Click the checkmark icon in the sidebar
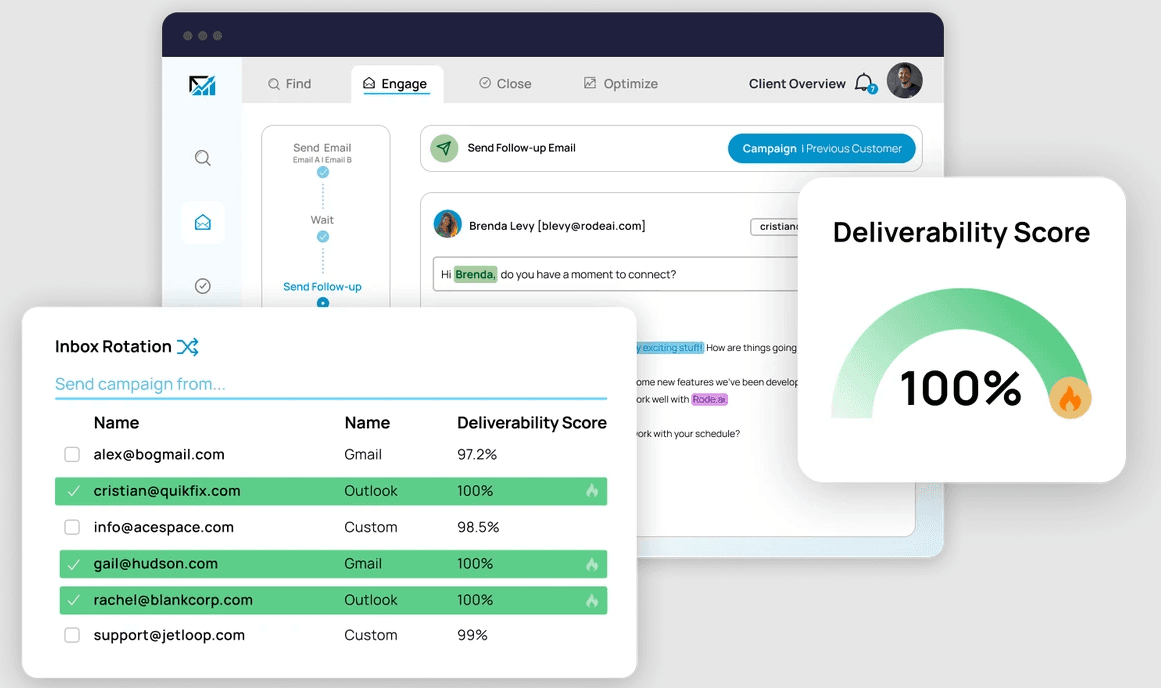This screenshot has width=1161, height=688. point(203,285)
